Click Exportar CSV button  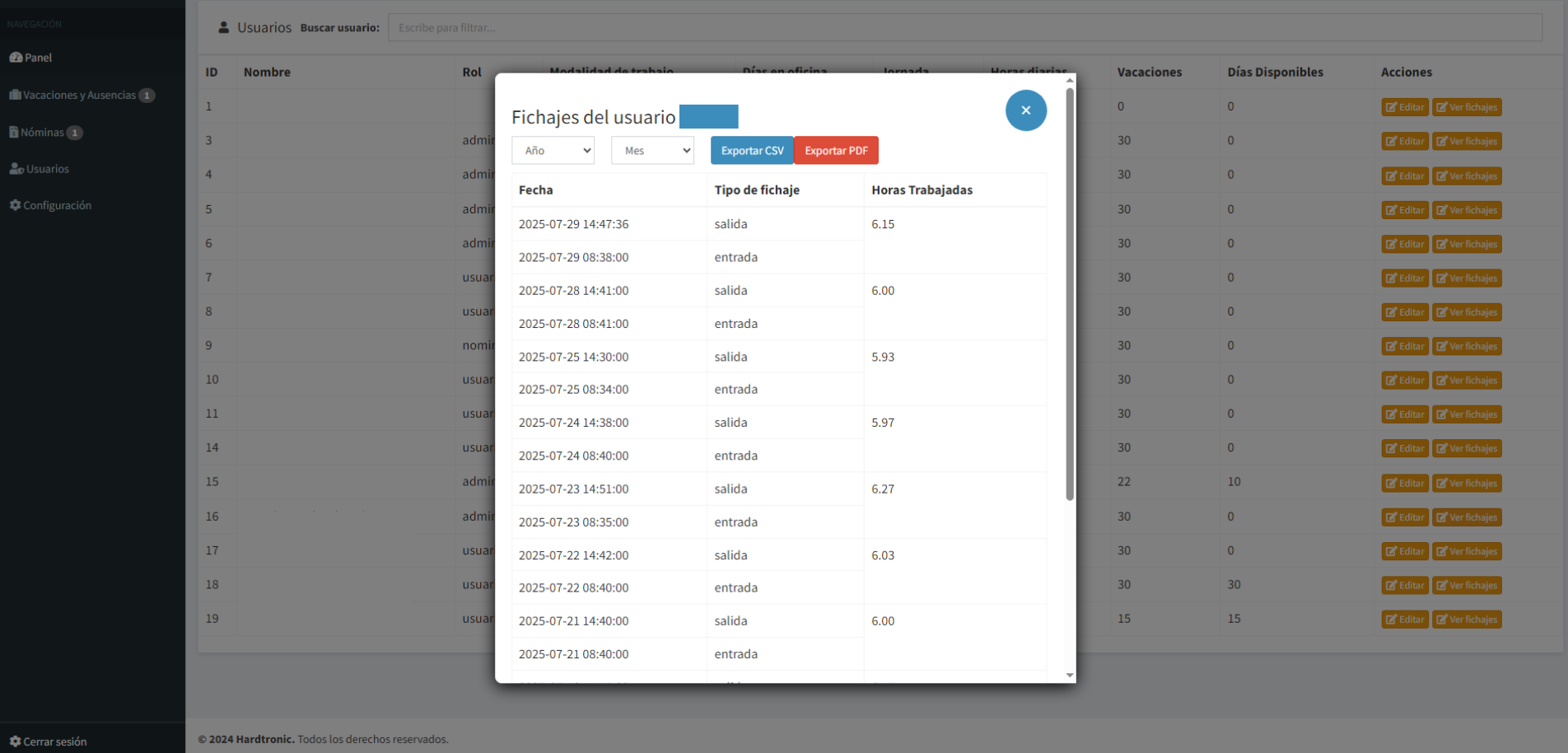(751, 151)
